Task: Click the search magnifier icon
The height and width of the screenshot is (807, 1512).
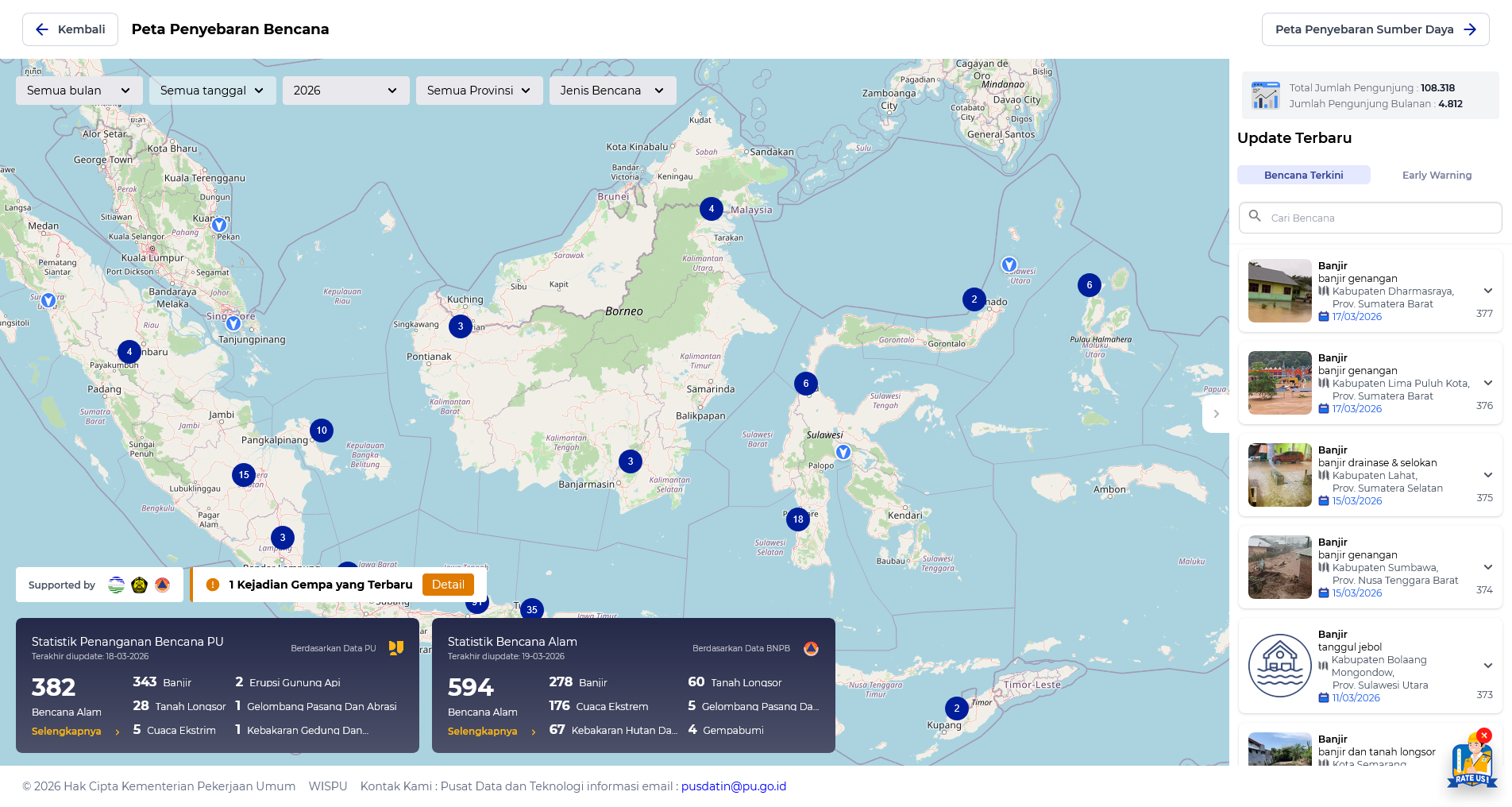Action: (1255, 216)
